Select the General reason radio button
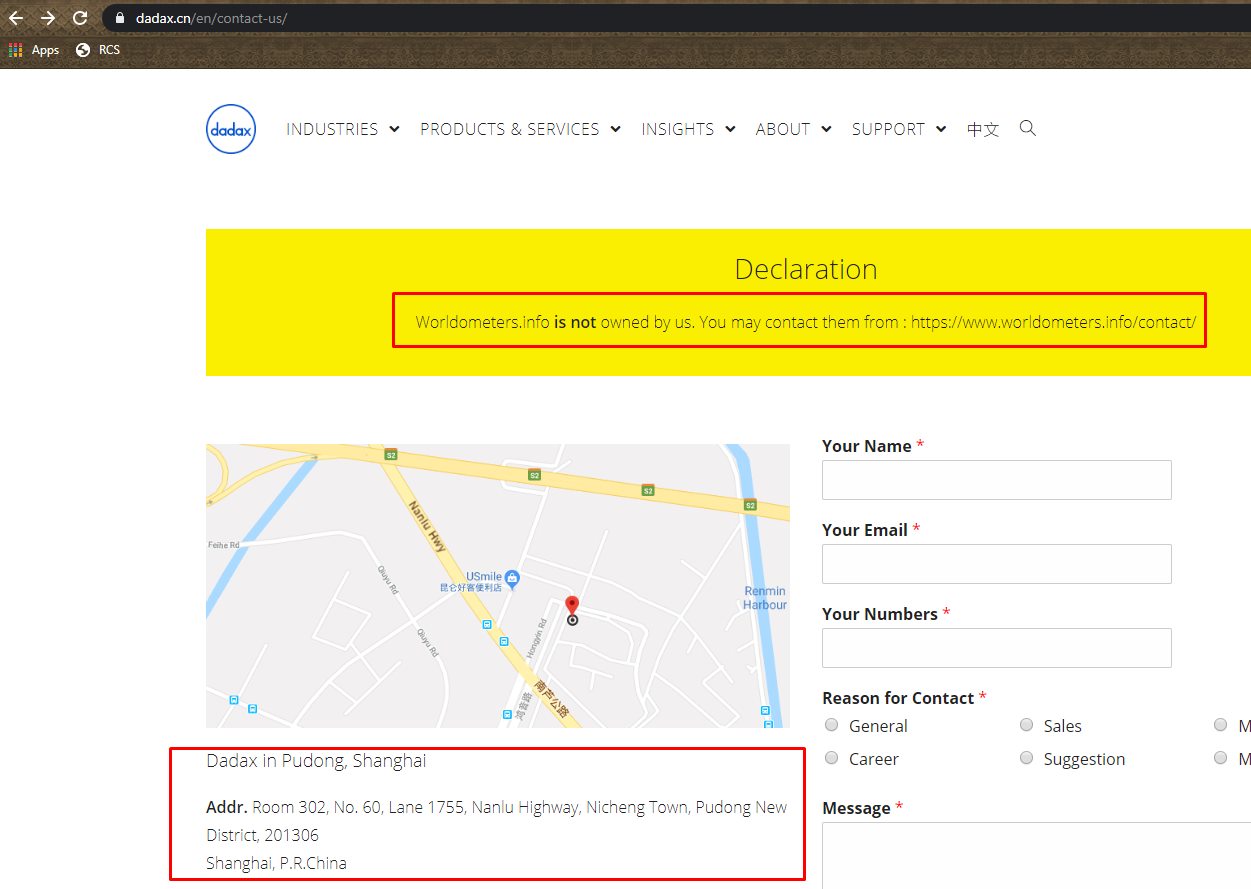The image size is (1251, 889). tap(832, 725)
